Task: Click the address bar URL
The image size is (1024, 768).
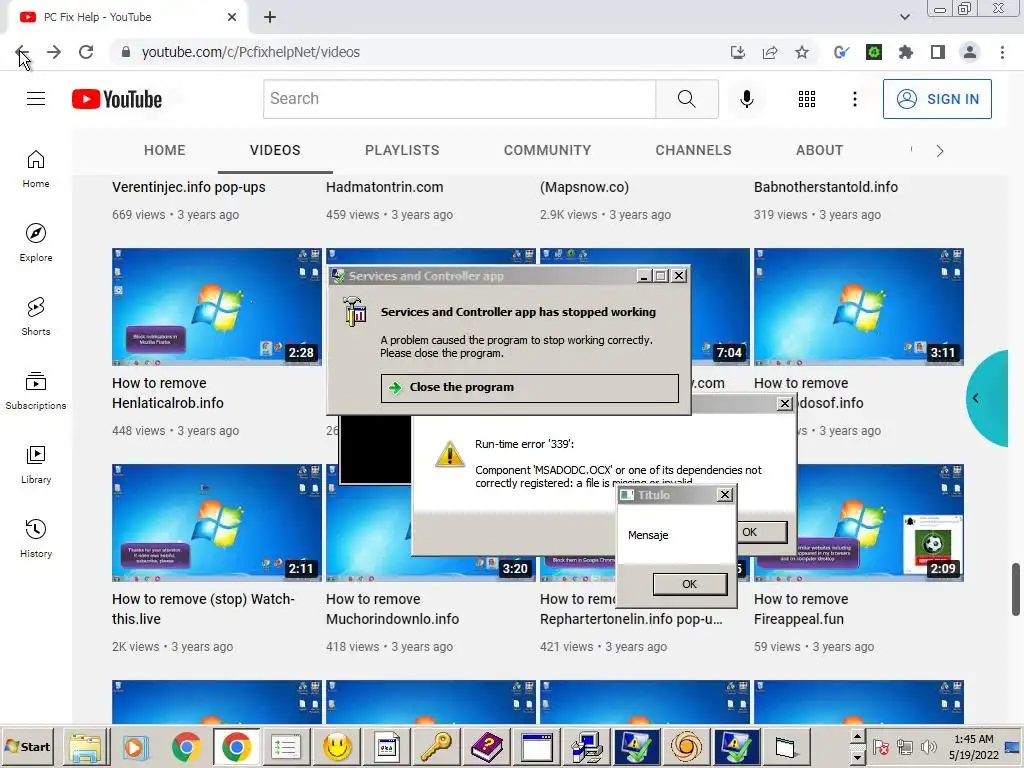Action: click(251, 52)
